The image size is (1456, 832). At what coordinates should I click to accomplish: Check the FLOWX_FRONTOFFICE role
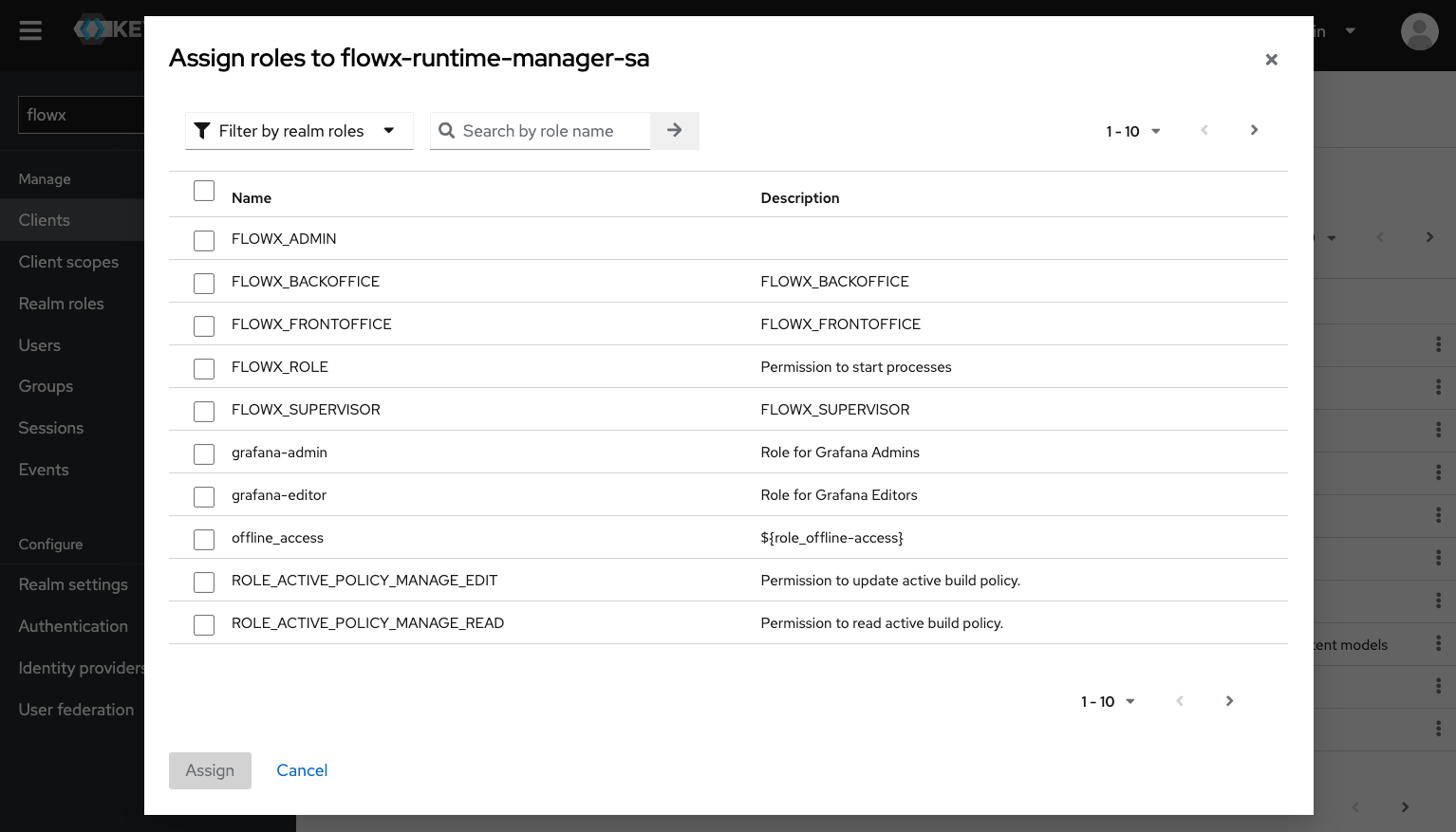click(204, 326)
